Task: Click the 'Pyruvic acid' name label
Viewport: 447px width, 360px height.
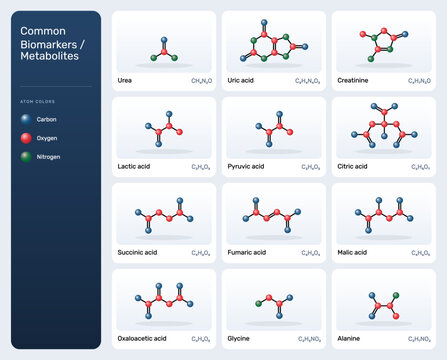Action: point(246,166)
